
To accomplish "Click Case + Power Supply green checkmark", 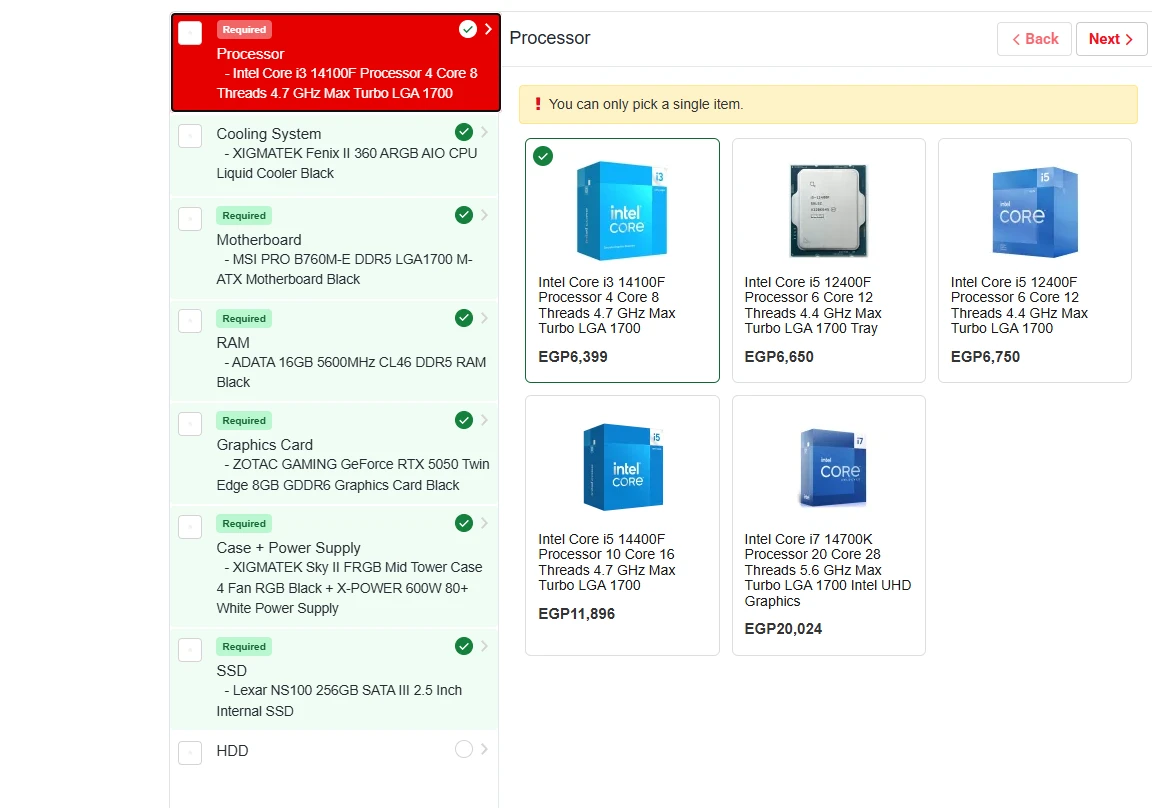I will [463, 523].
